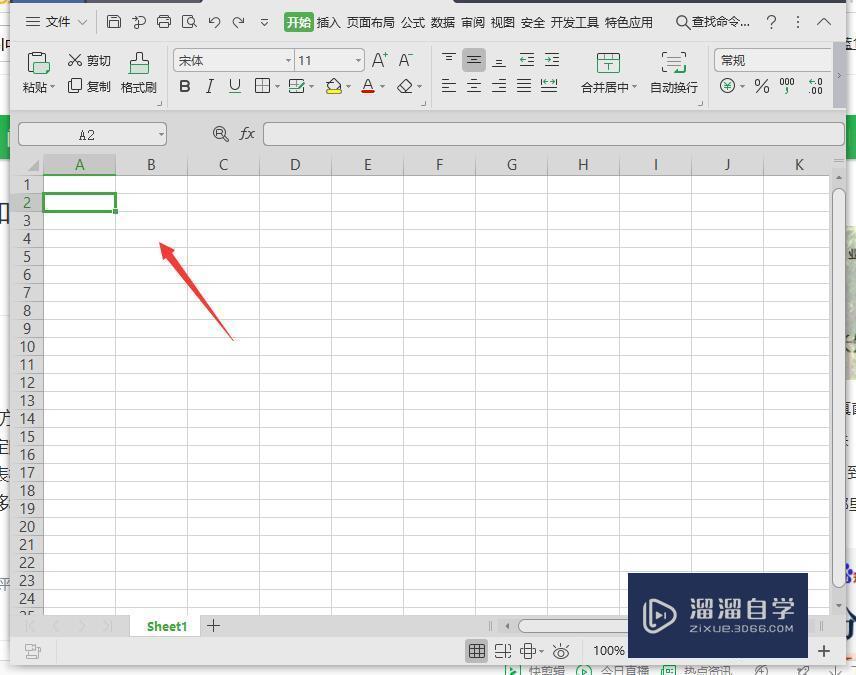This screenshot has width=856, height=675.
Task: Open the font size dropdown
Action: tap(357, 60)
